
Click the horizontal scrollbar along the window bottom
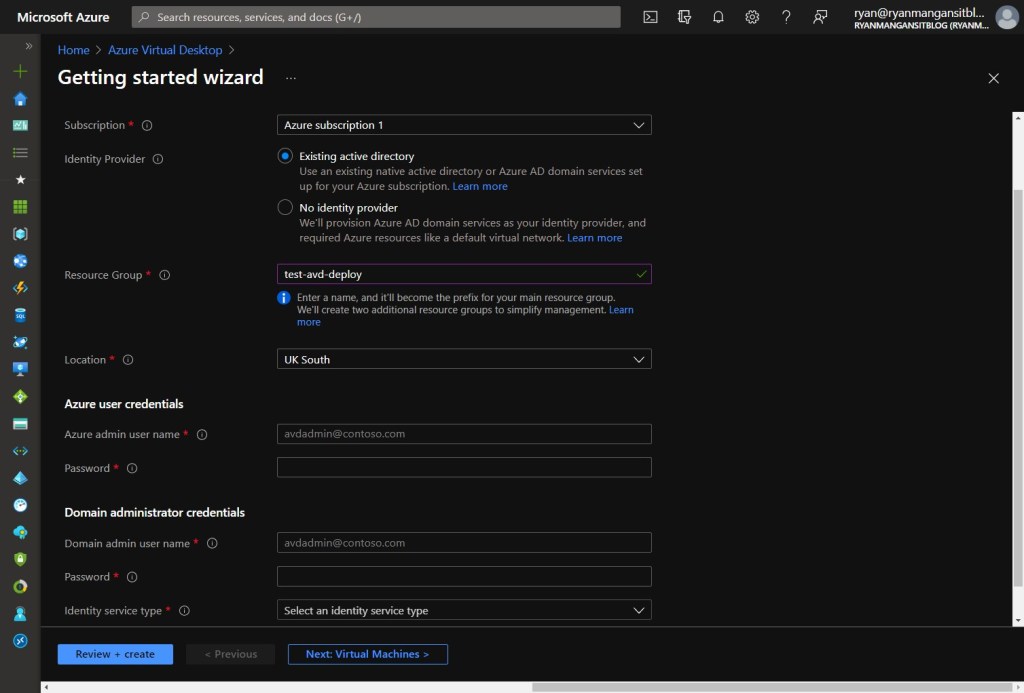click(x=773, y=687)
